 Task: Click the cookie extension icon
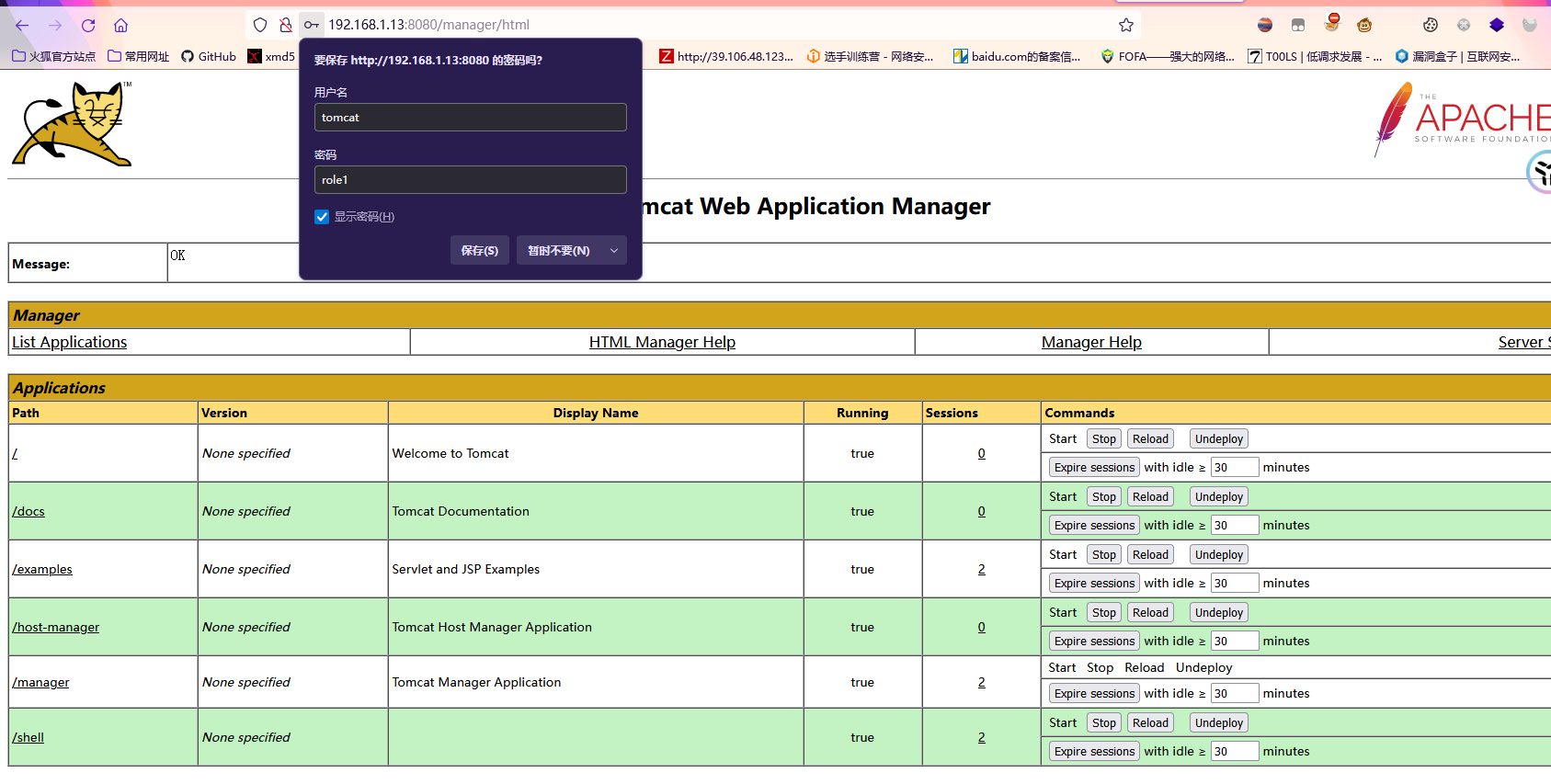coord(1431,25)
